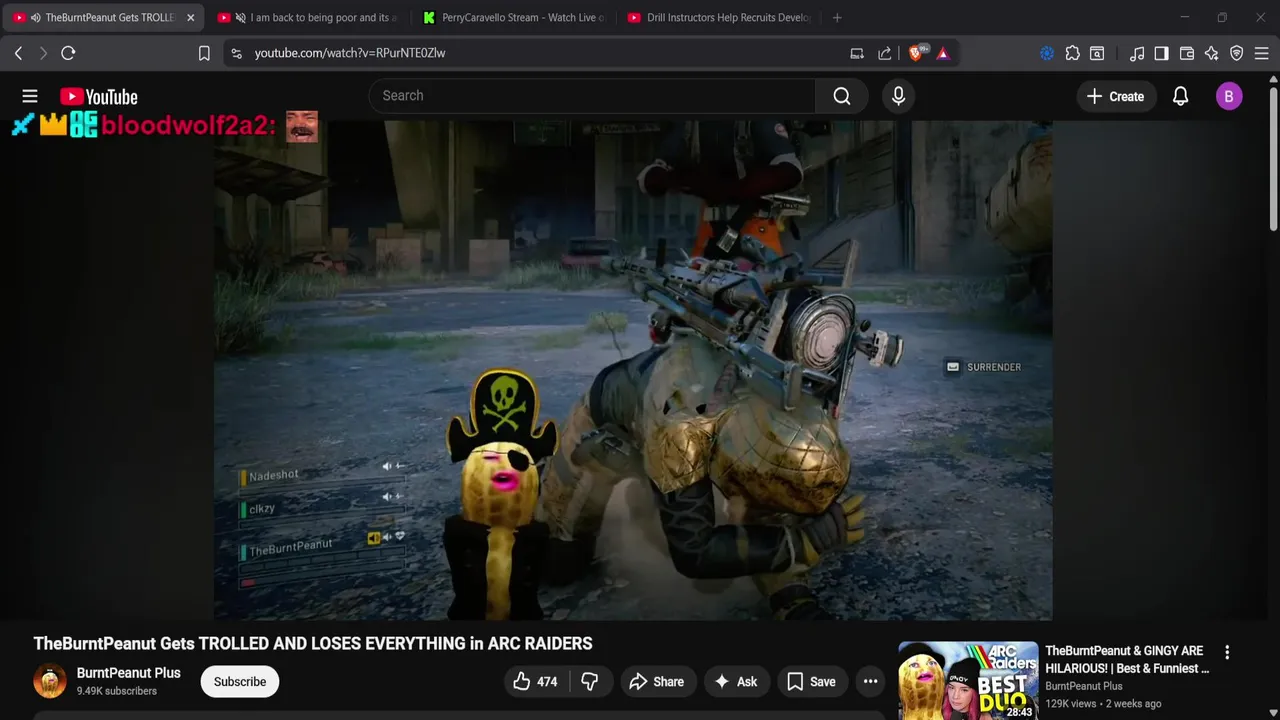The width and height of the screenshot is (1280, 720).
Task: Click the video player to pause
Action: coord(632,370)
